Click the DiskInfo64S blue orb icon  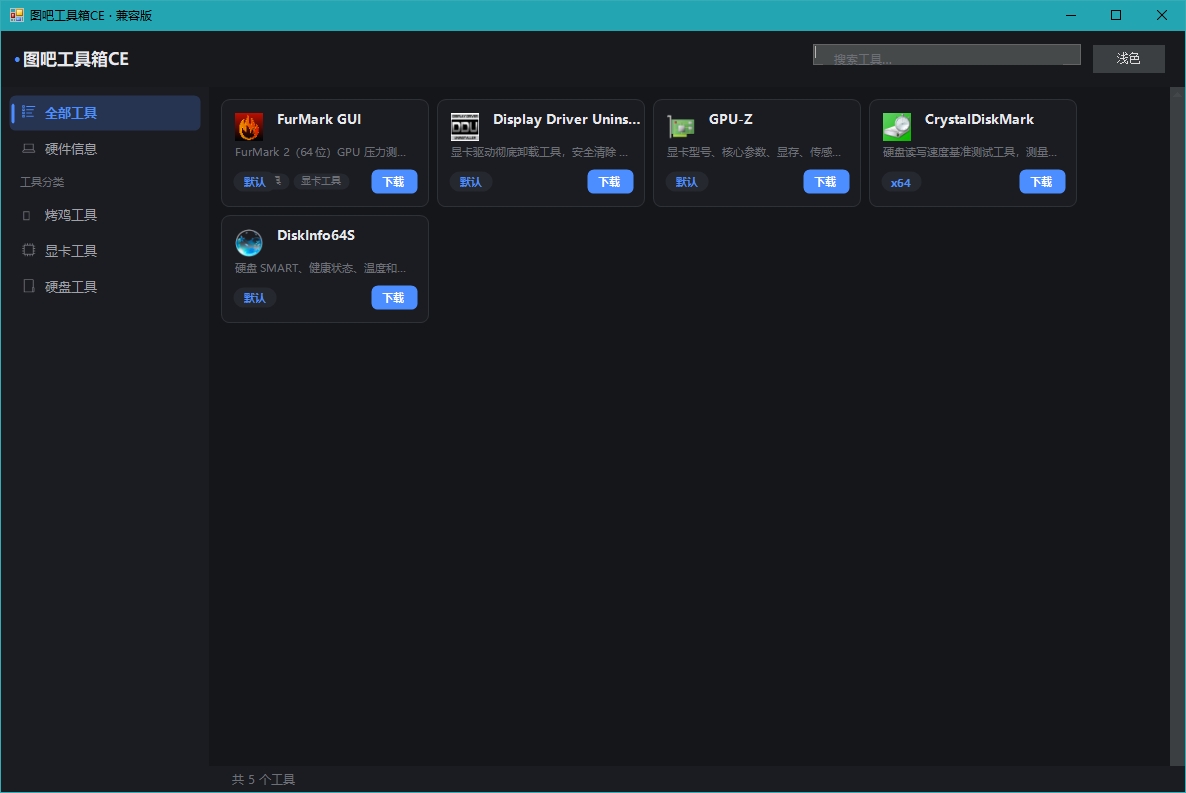(249, 243)
